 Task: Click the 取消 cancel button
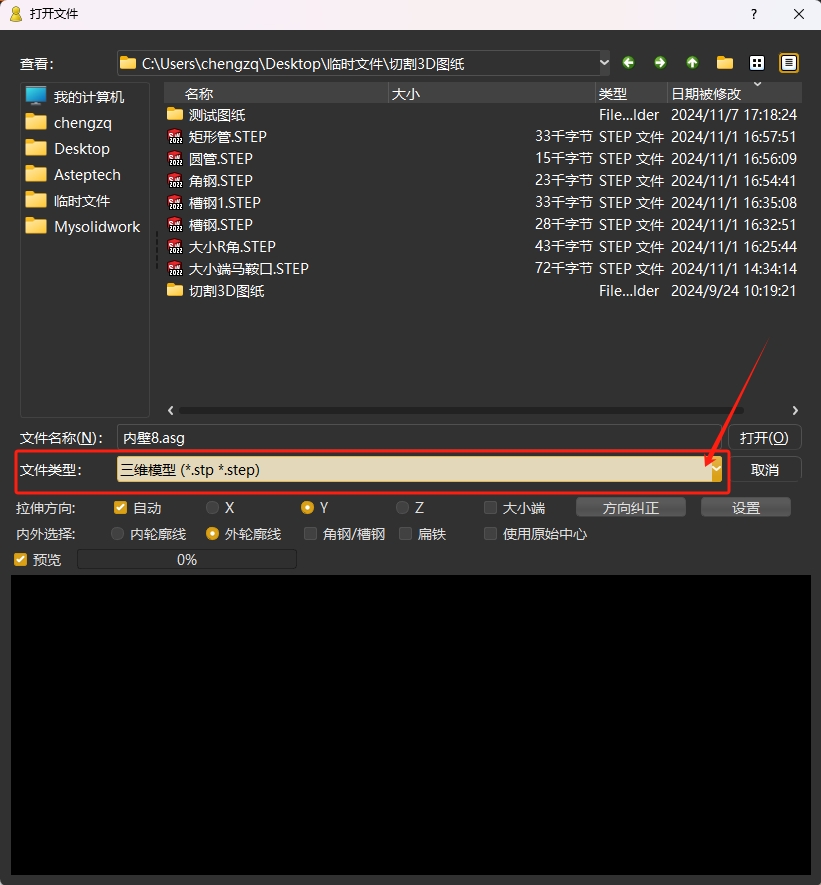point(764,470)
